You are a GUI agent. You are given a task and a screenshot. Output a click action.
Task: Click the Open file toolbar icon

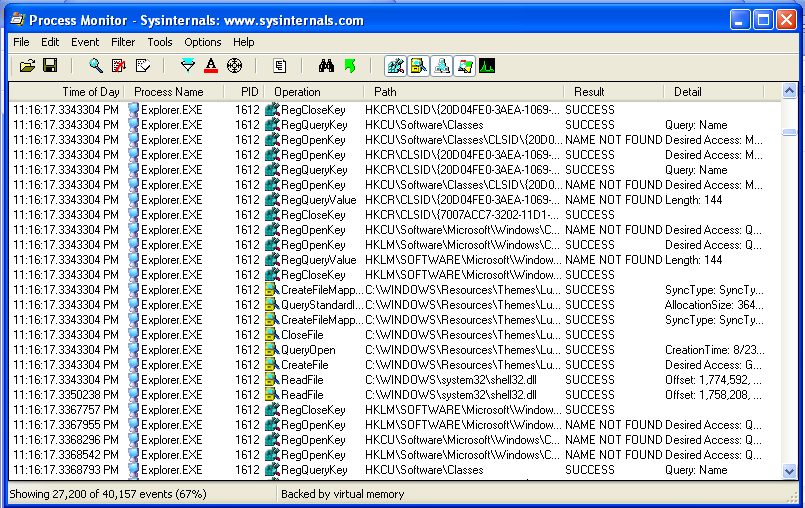[x=27, y=66]
